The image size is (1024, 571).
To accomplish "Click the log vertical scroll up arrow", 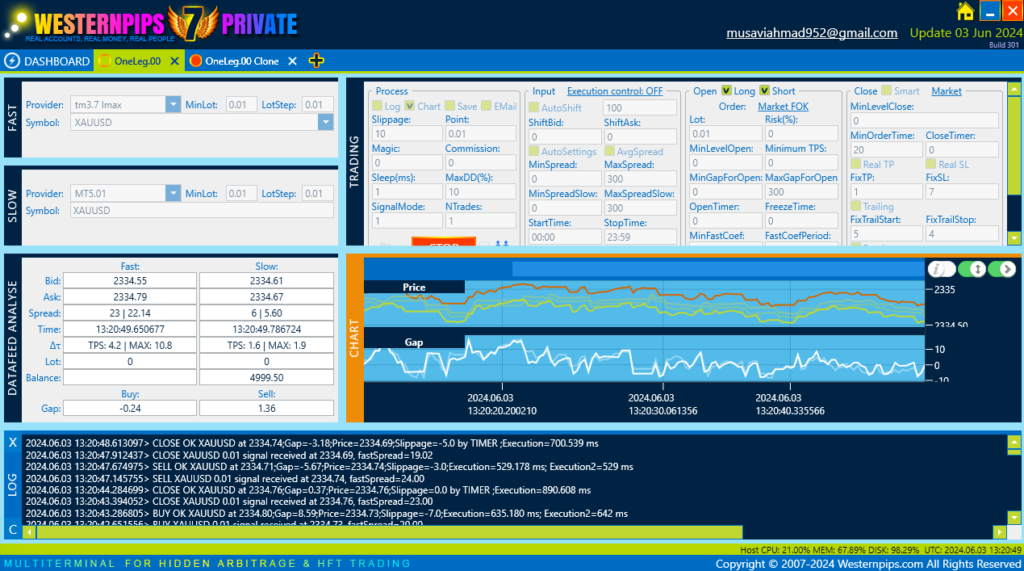I will coord(1014,443).
